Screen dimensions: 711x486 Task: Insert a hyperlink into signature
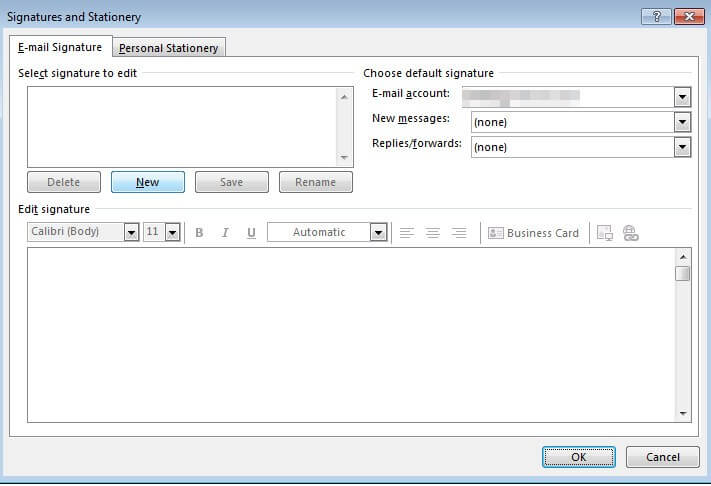pyautogui.click(x=630, y=233)
